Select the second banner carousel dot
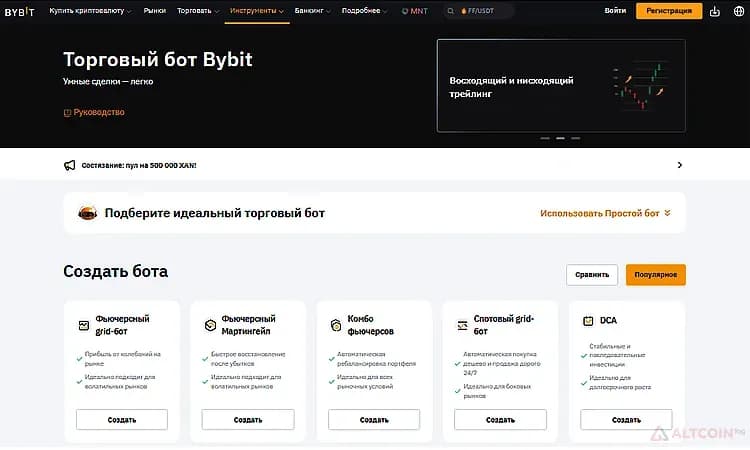 tap(560, 138)
